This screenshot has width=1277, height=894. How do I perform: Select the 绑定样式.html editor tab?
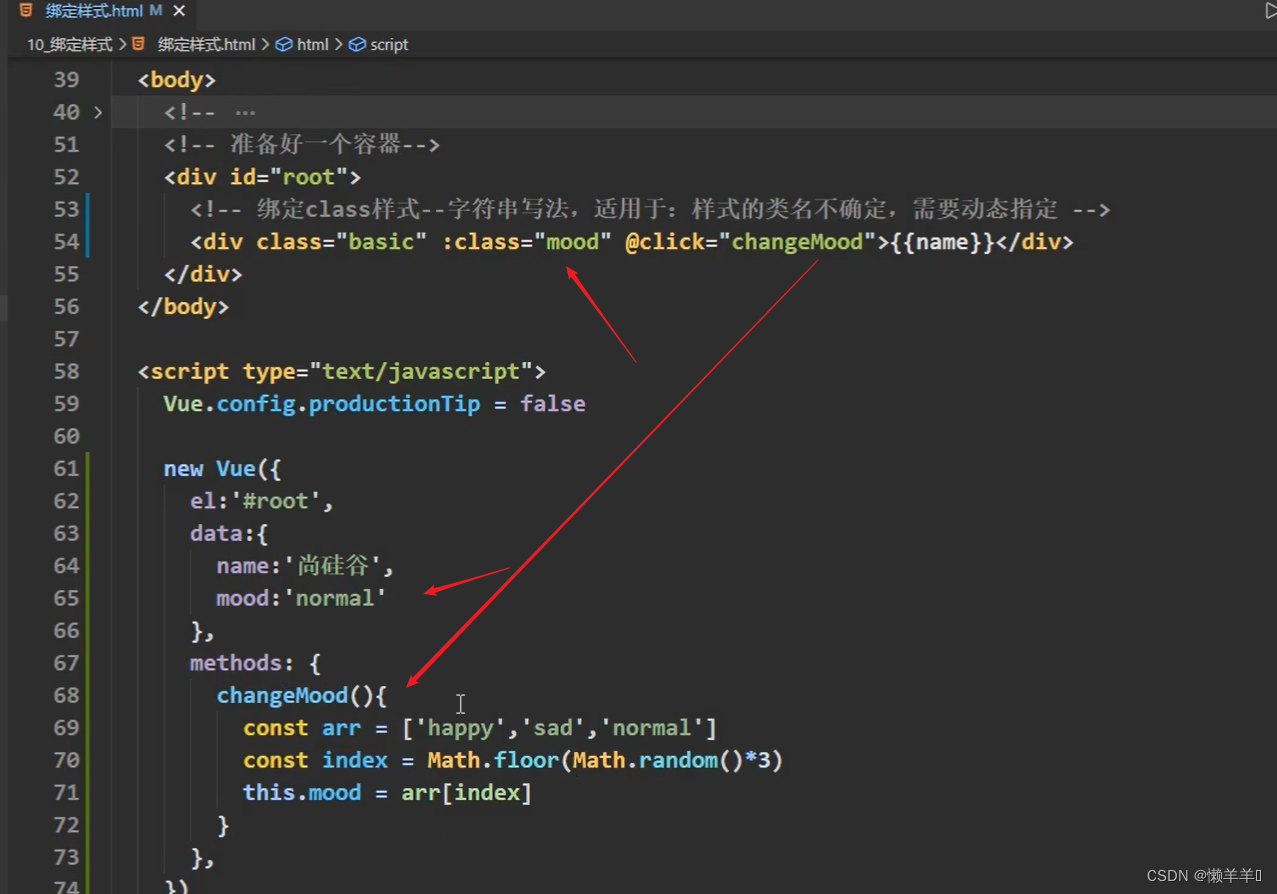pos(93,11)
